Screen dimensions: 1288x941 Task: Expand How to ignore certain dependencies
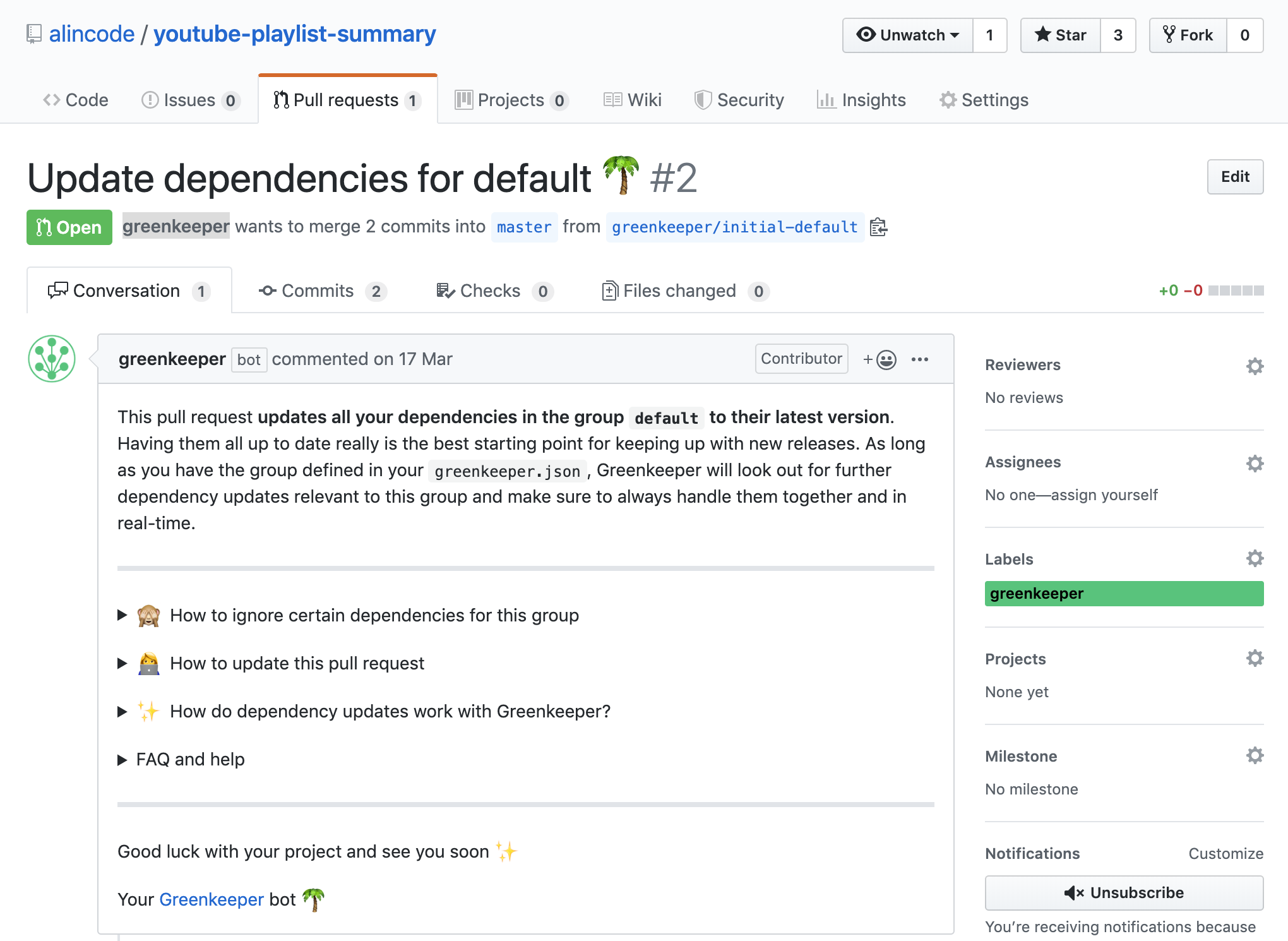374,615
